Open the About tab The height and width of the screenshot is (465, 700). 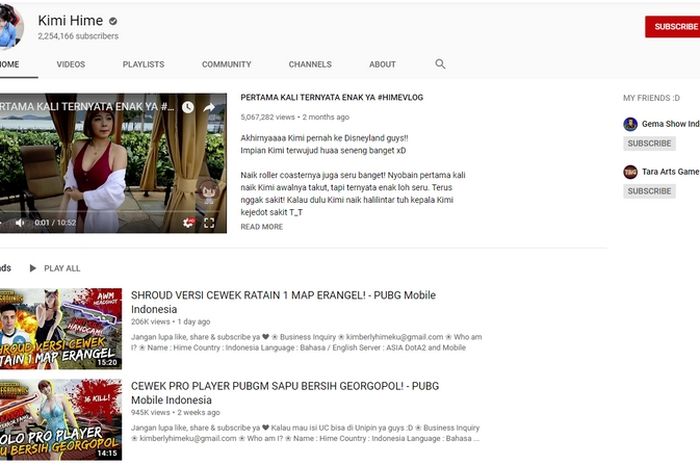click(382, 64)
